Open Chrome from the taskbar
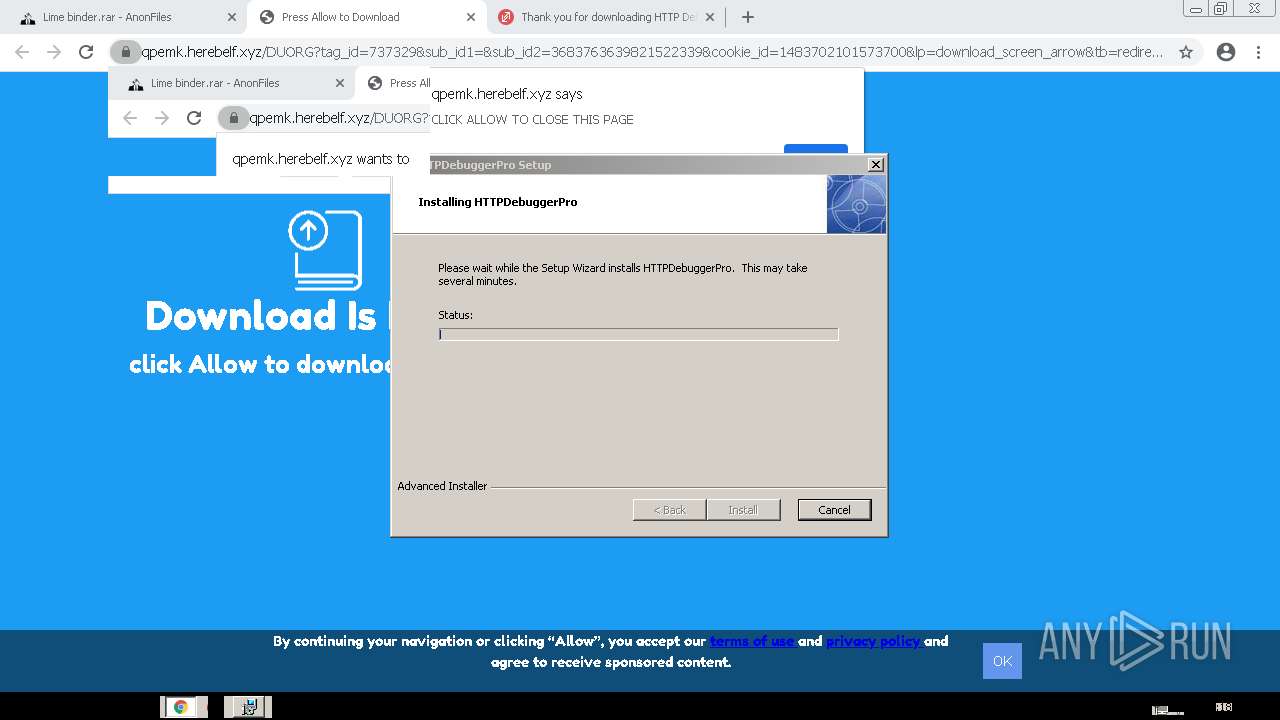Screen dimensions: 1280x720 183,707
